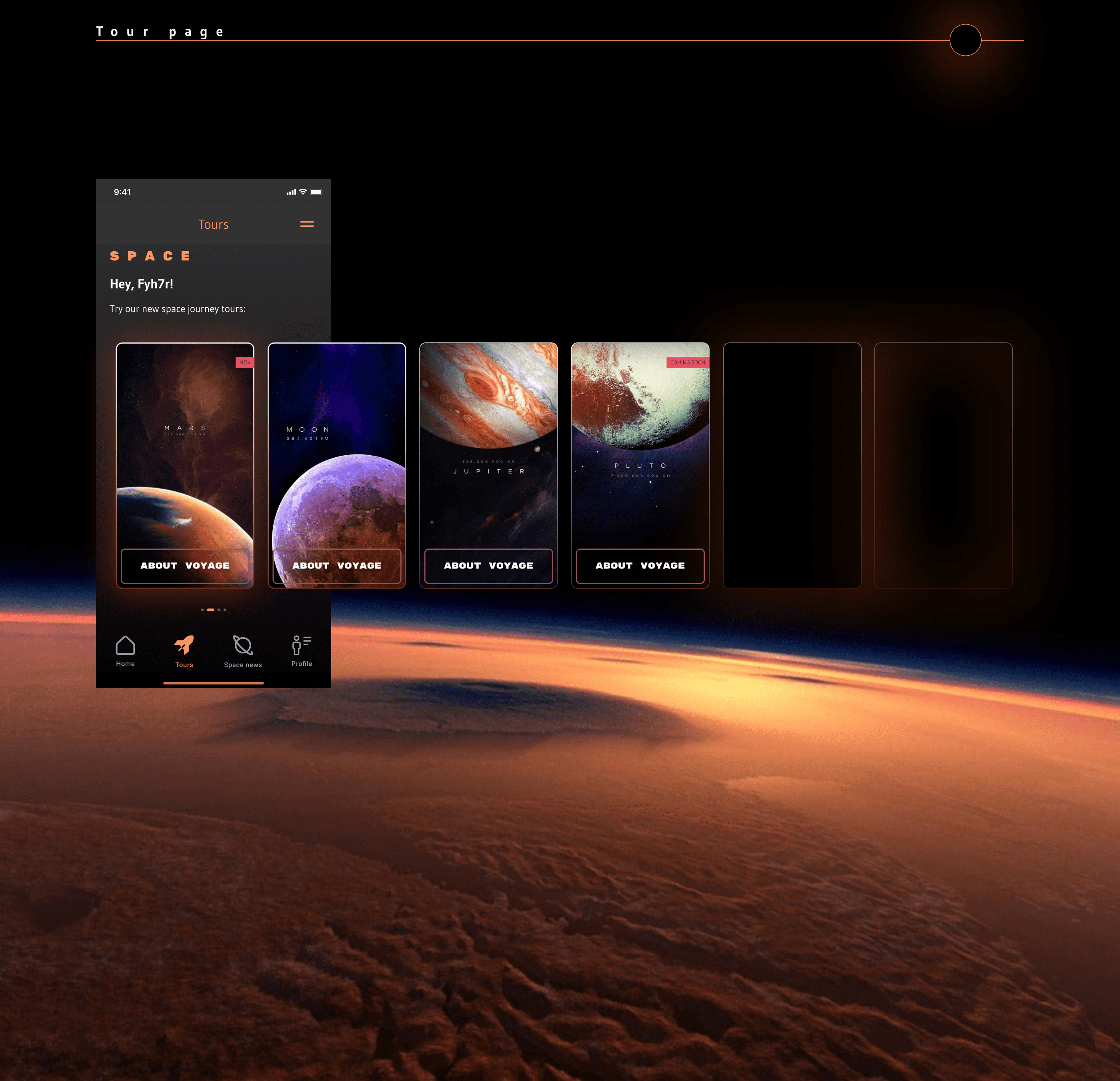Click the NEW badge on Mars card

tap(244, 362)
